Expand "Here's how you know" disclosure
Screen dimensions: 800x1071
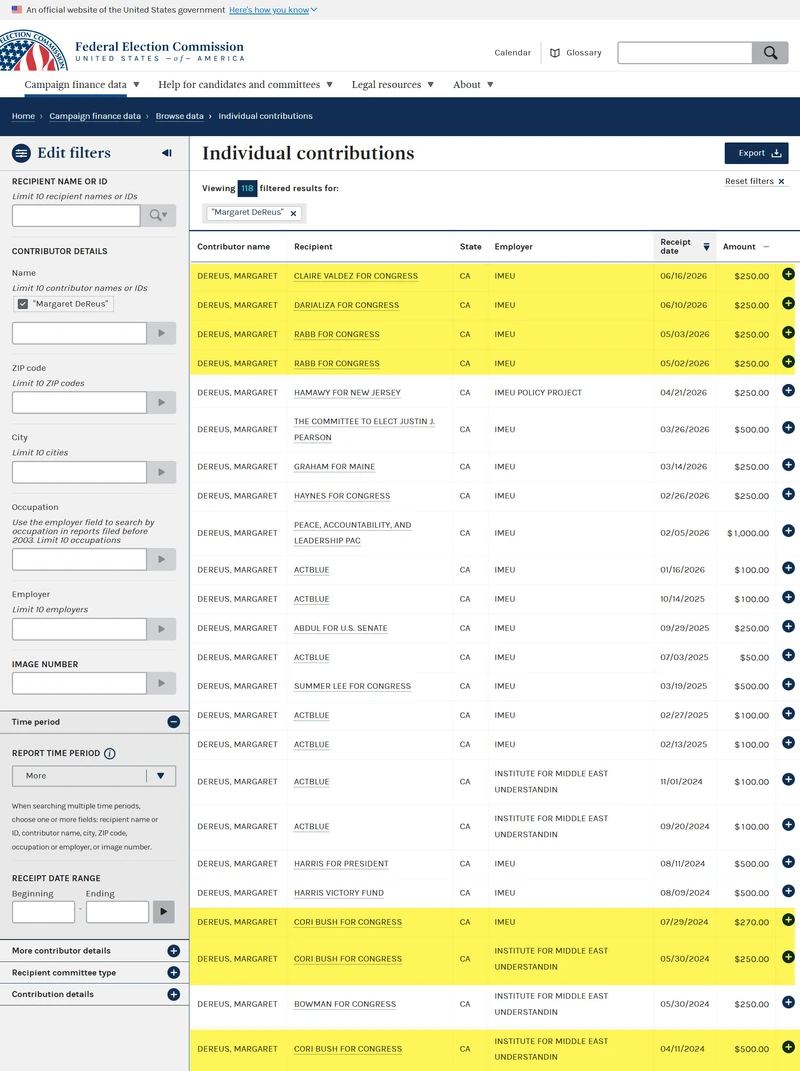(x=273, y=10)
